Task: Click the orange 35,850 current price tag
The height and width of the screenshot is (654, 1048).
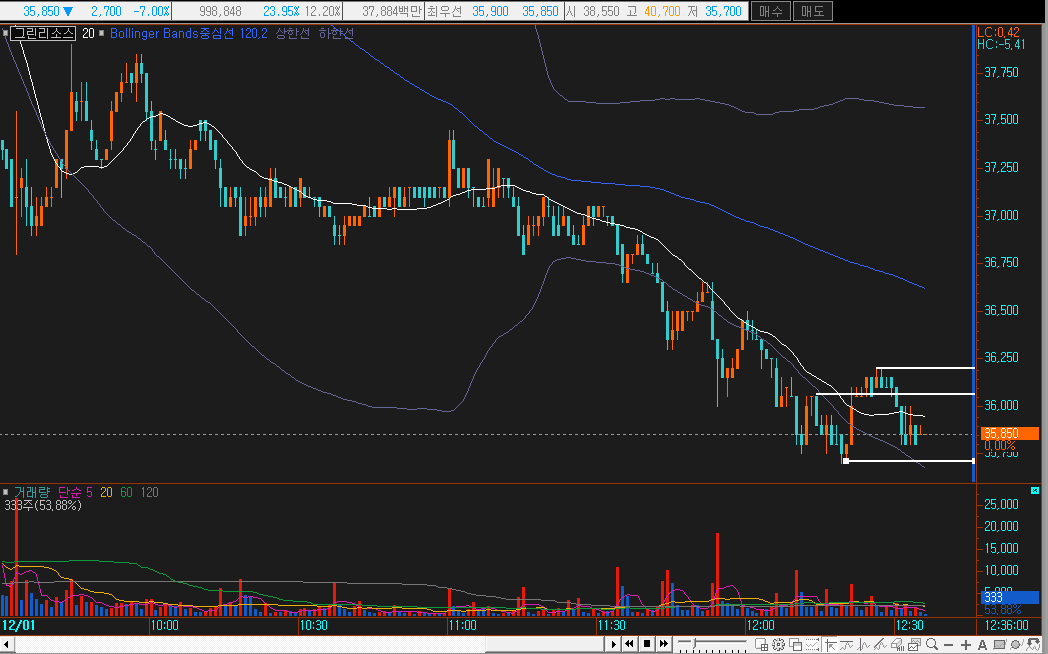Action: tap(1010, 434)
